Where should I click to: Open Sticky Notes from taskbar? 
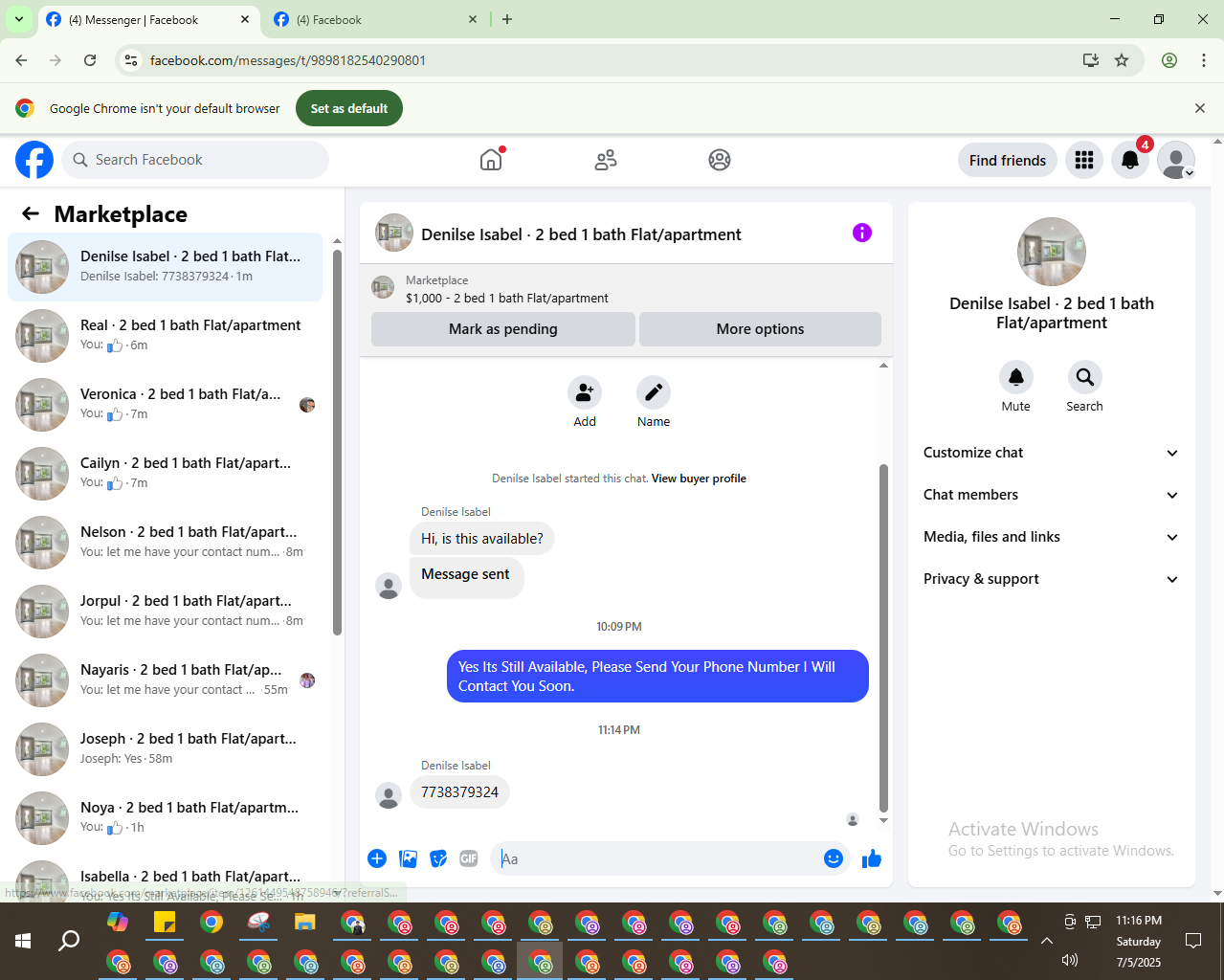165,923
